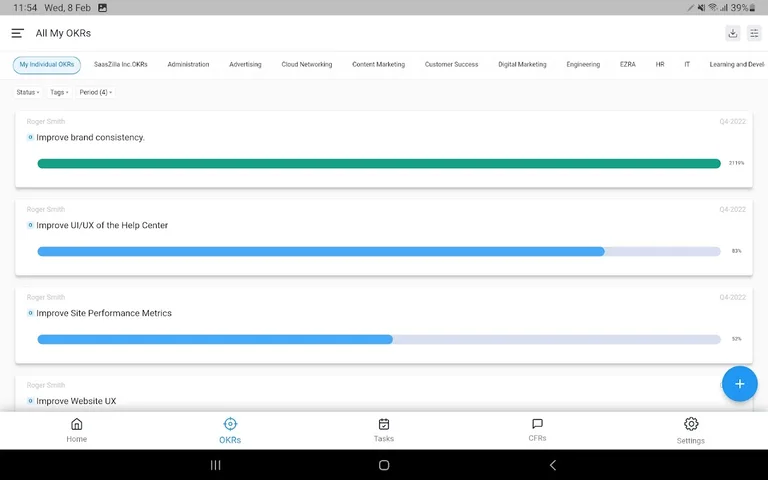The image size is (768, 480).
Task: Tap objective icon beside Improve Site Performance Metrics
Action: (30, 313)
